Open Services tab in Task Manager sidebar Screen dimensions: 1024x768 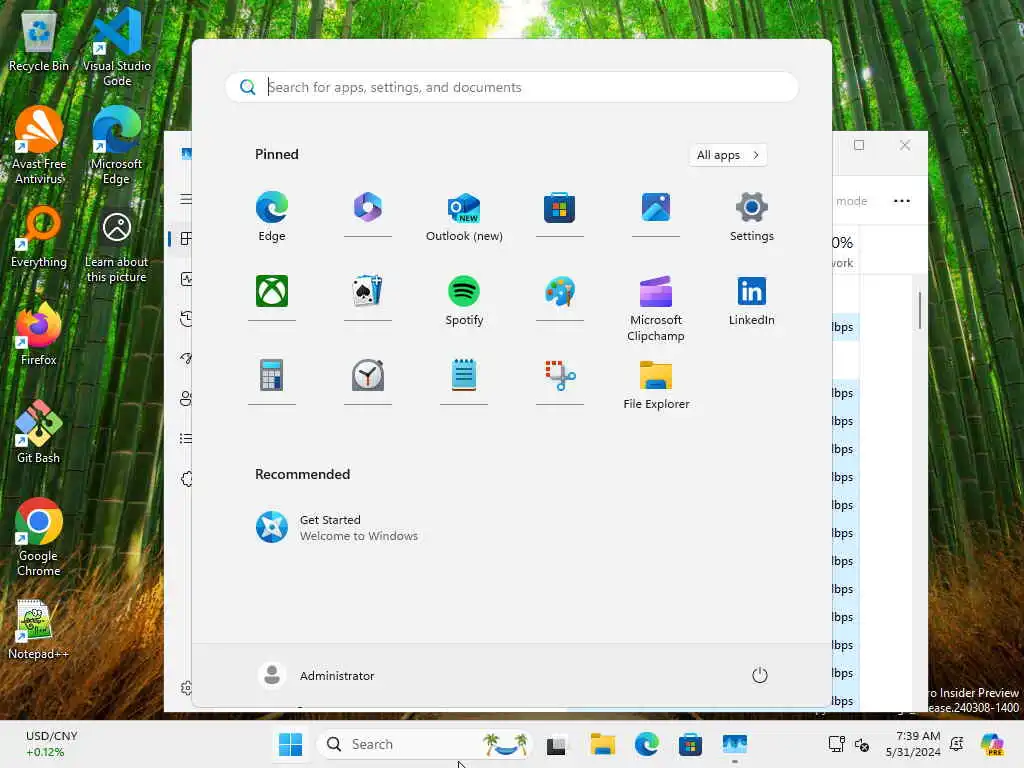[186, 479]
